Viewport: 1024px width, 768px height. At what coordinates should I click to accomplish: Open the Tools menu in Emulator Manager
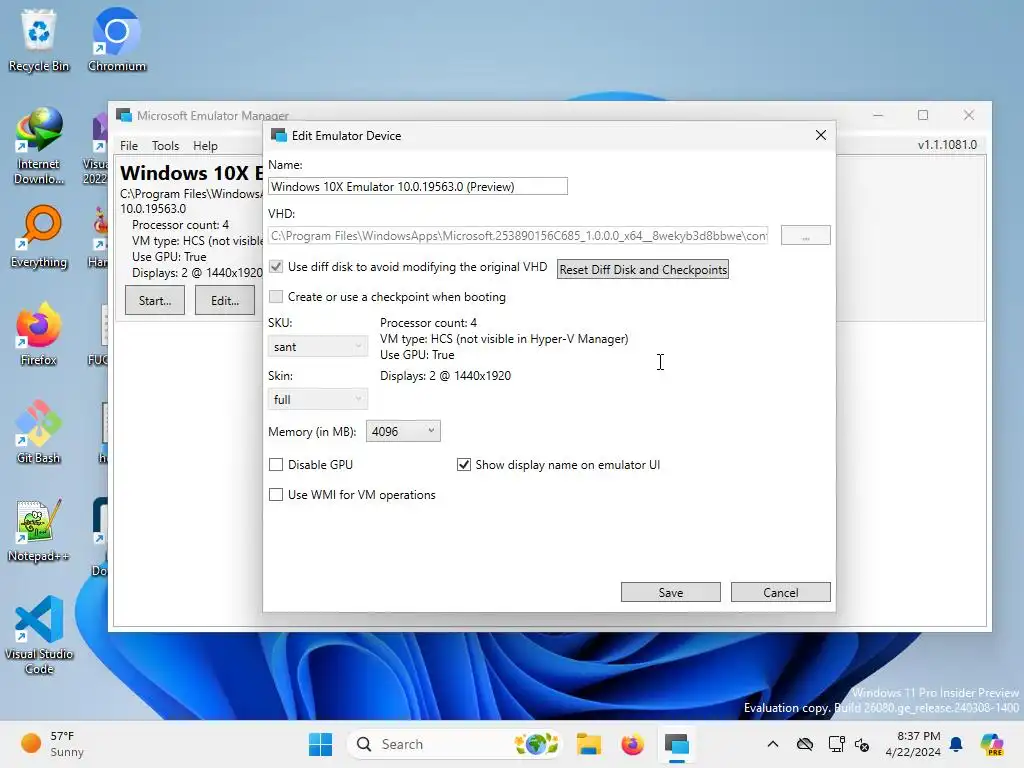165,146
